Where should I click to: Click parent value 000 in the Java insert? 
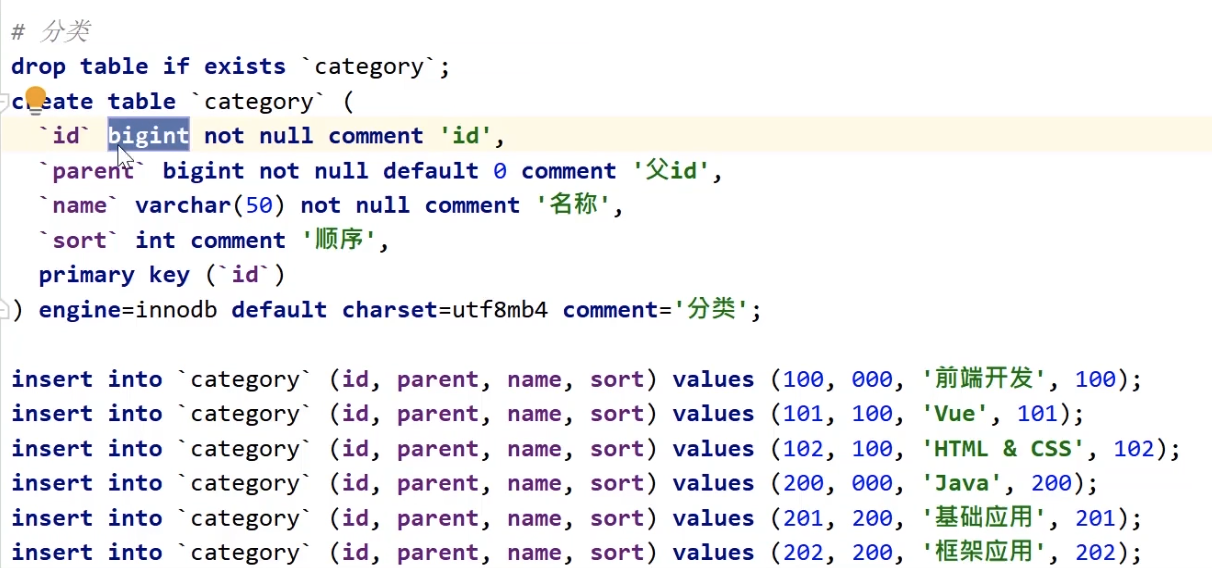(x=872, y=483)
